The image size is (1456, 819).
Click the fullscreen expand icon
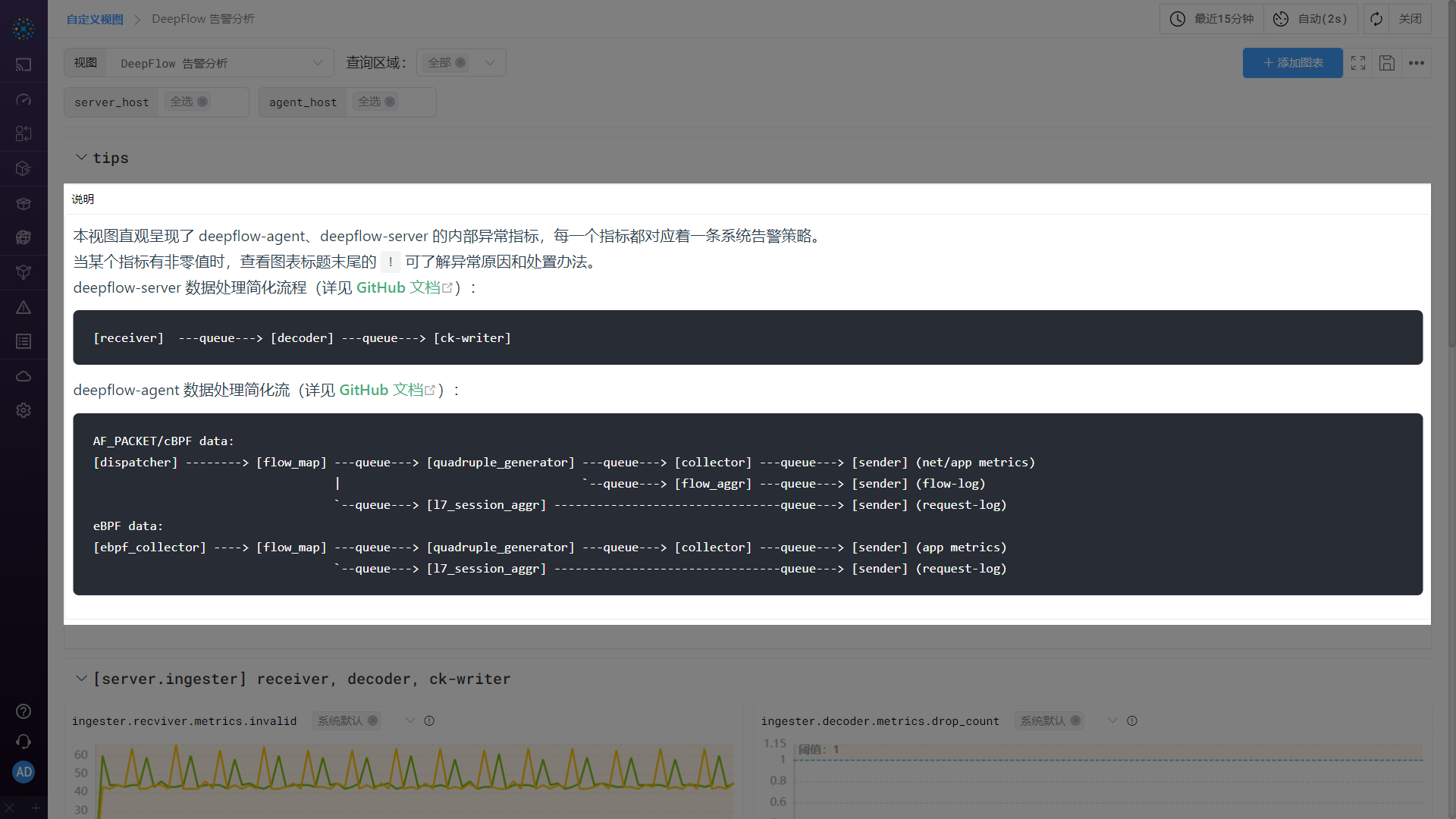(x=1358, y=63)
